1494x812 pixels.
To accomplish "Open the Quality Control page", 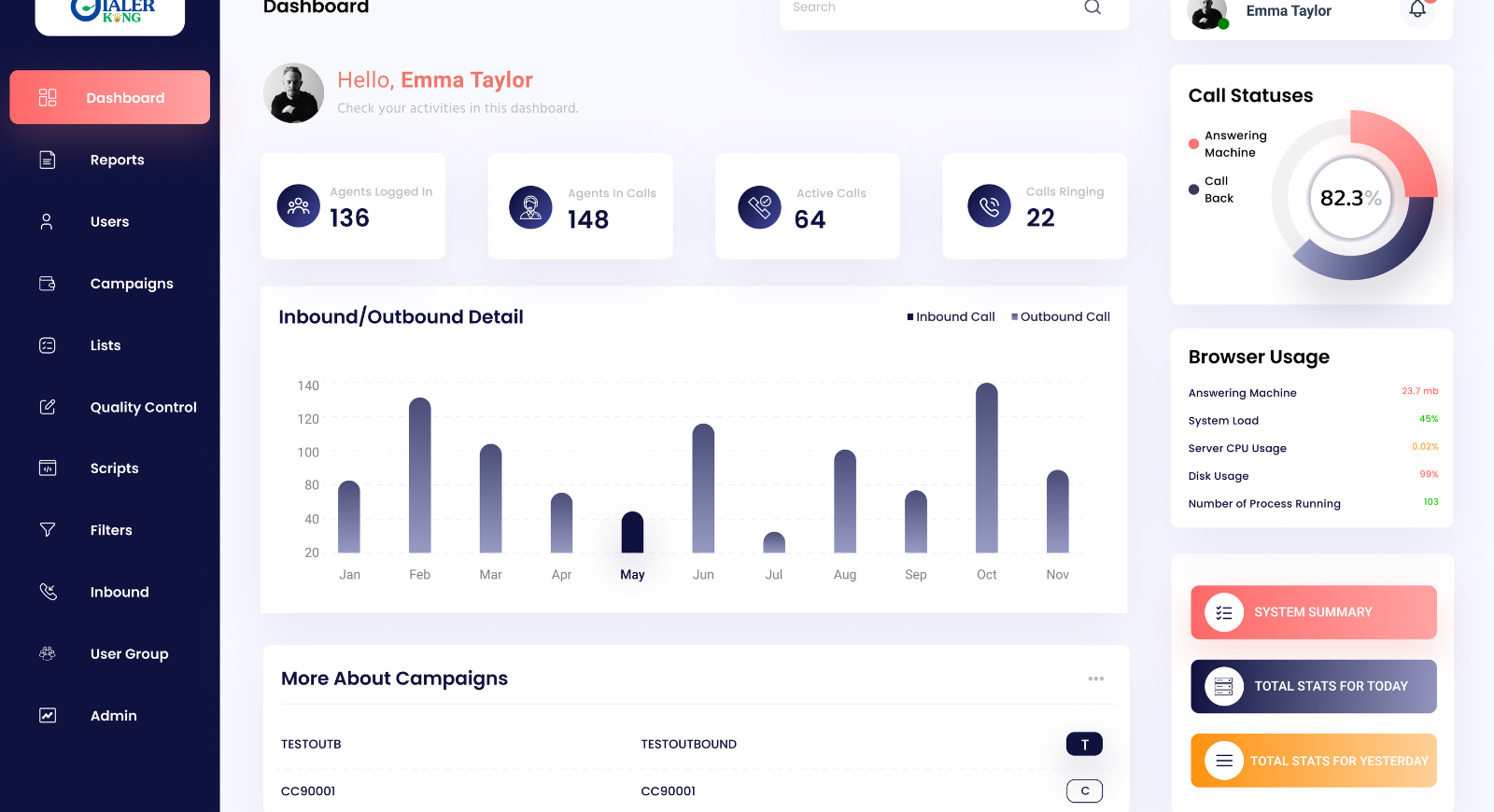I will 143,407.
